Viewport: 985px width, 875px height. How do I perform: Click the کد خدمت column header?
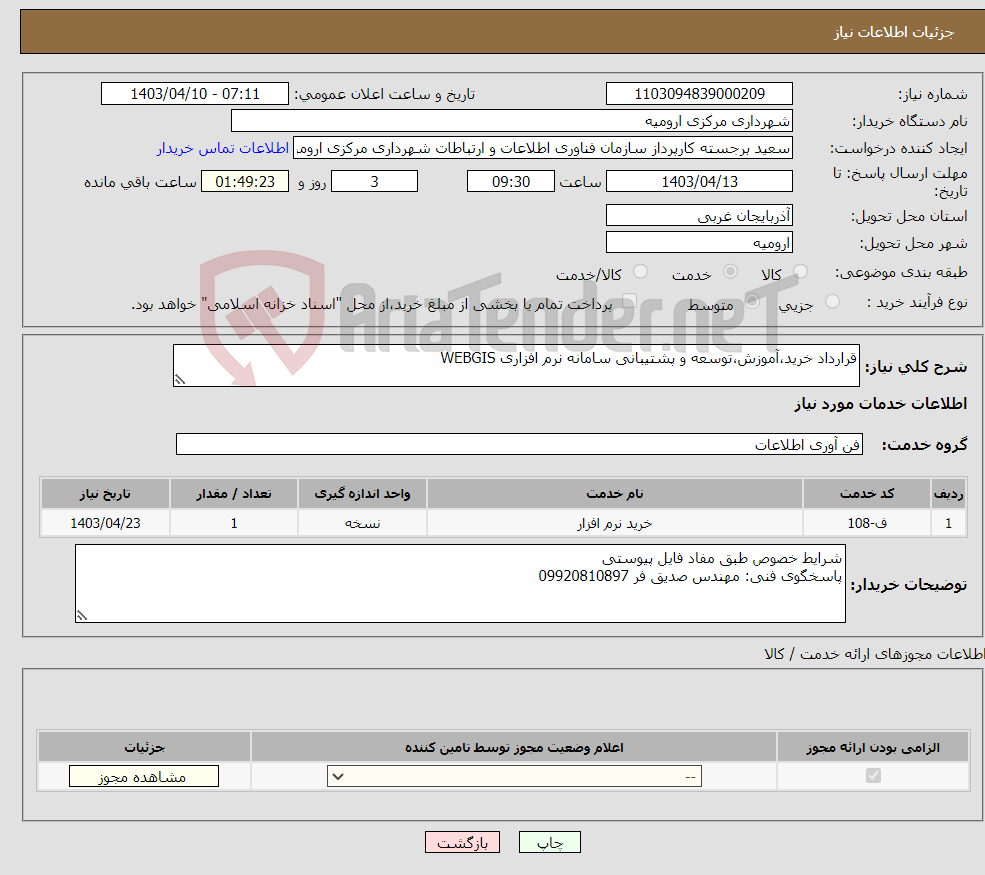pos(867,494)
